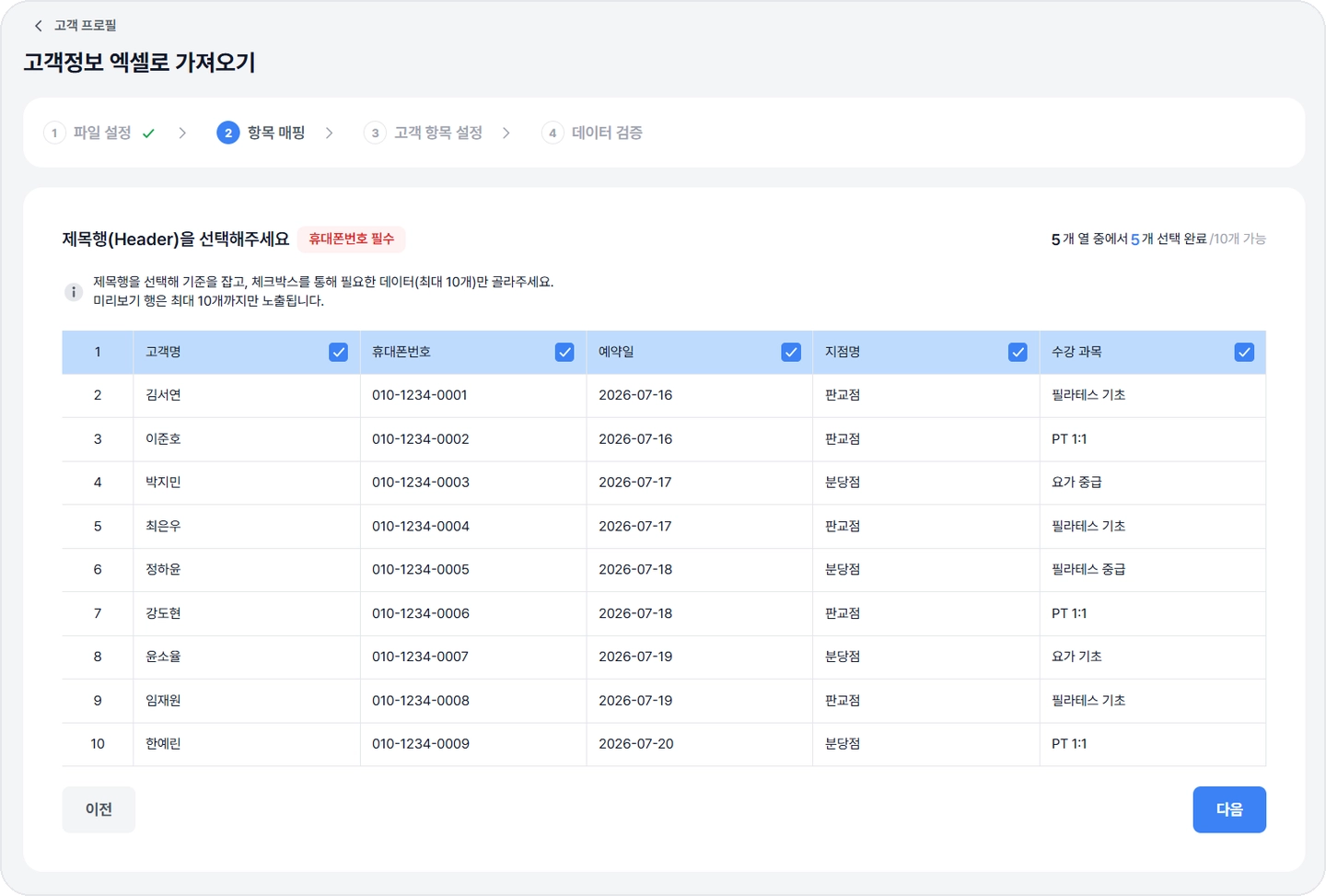Go to the 고객 항목 설정 step
Screen dimensions: 1326x896
click(x=438, y=133)
